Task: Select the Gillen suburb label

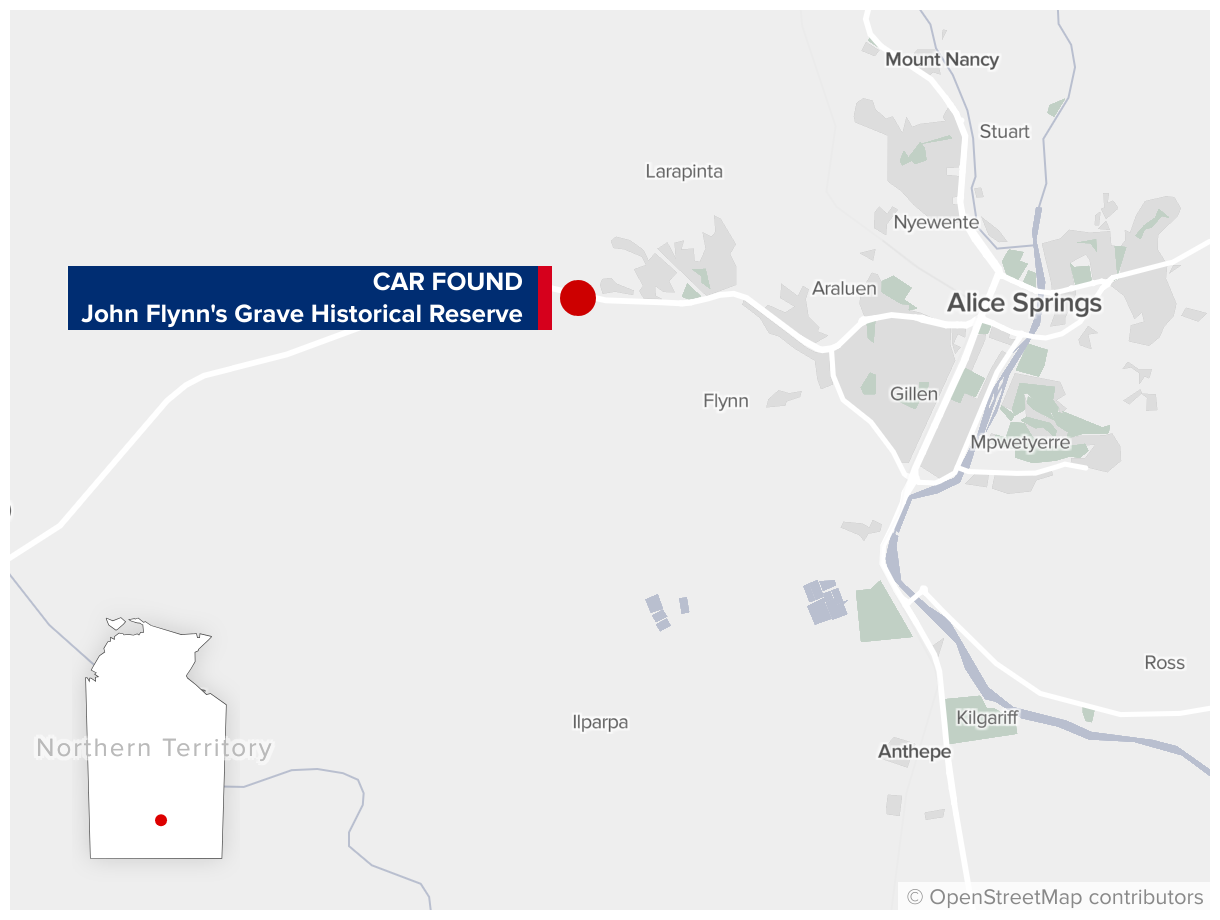Action: pyautogui.click(x=914, y=393)
